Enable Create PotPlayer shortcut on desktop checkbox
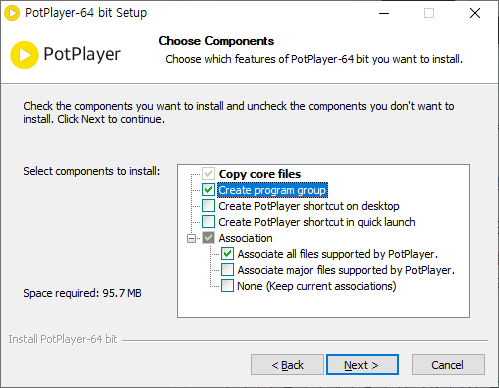This screenshot has height=388, width=499. tap(208, 206)
